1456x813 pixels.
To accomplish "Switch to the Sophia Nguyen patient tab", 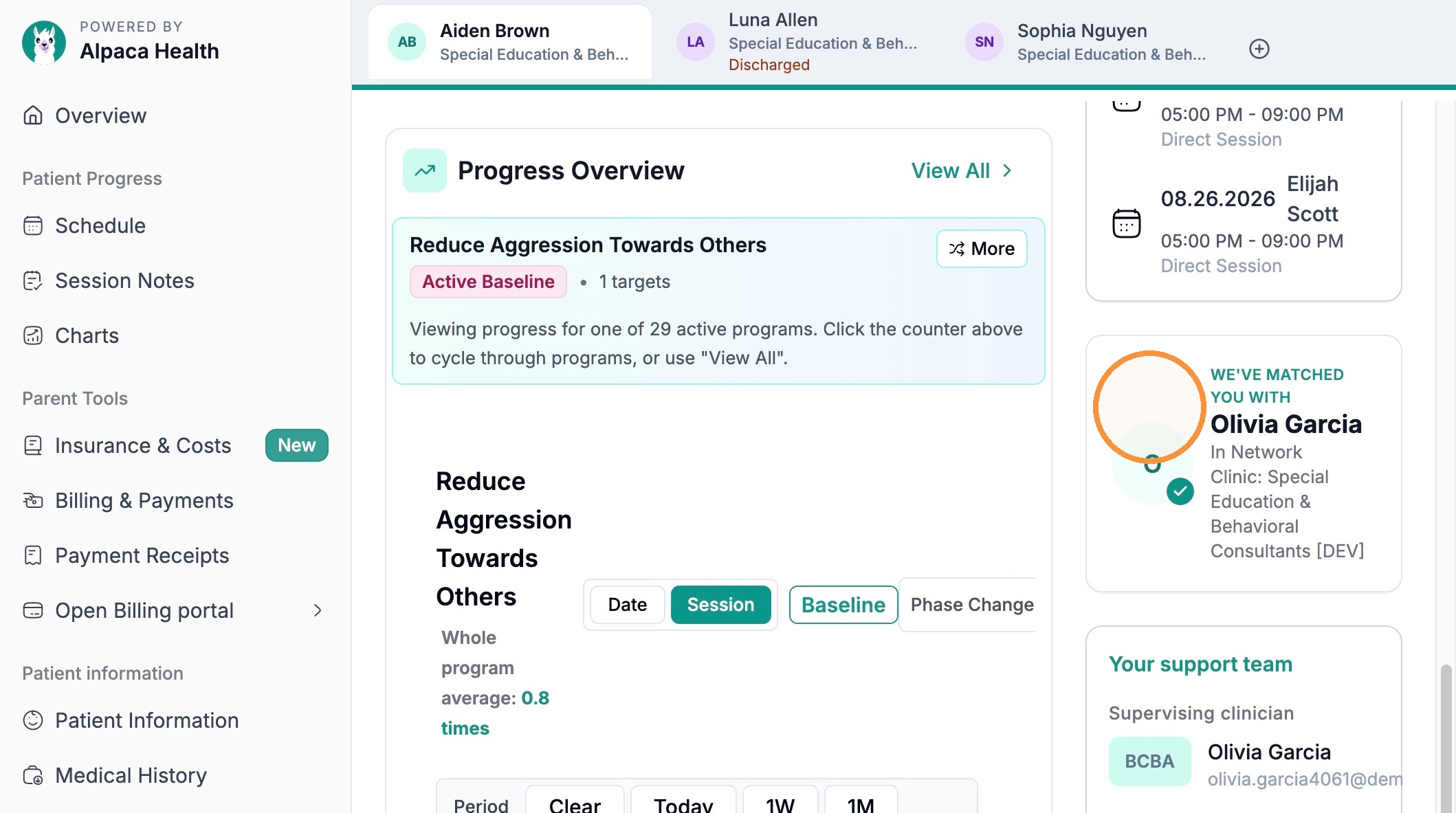I will pyautogui.click(x=1086, y=43).
